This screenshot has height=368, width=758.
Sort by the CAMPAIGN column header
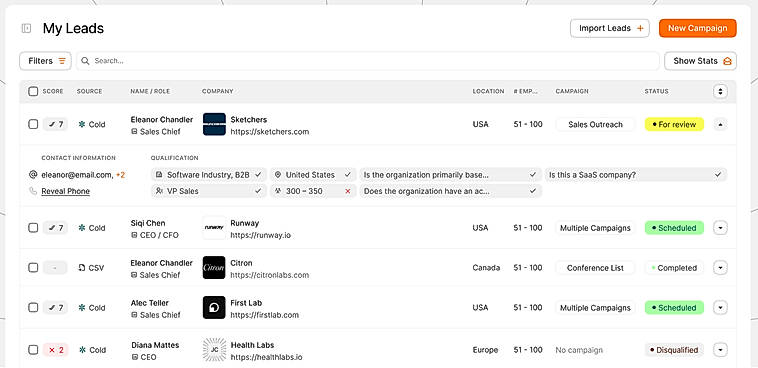[572, 91]
